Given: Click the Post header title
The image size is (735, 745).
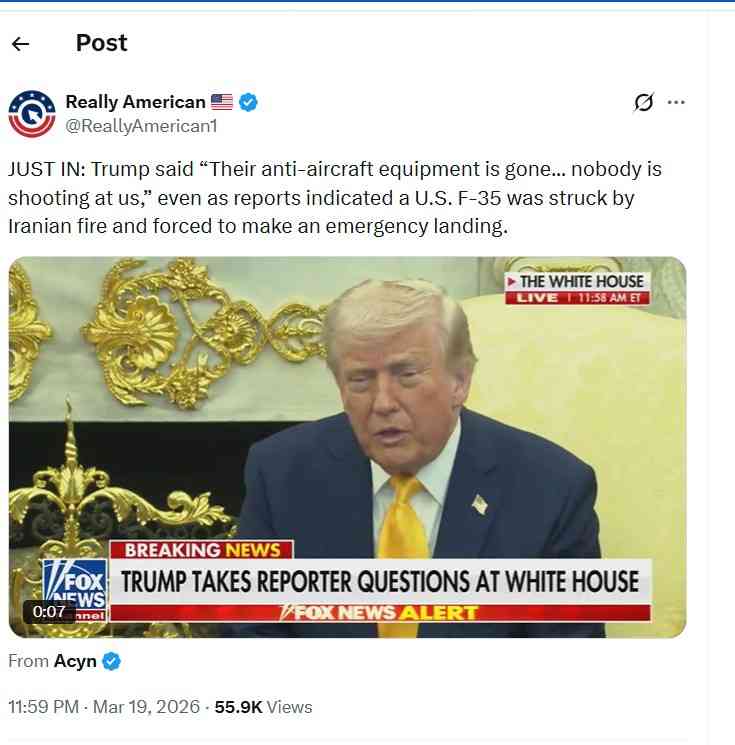Looking at the screenshot, I should click(x=102, y=43).
